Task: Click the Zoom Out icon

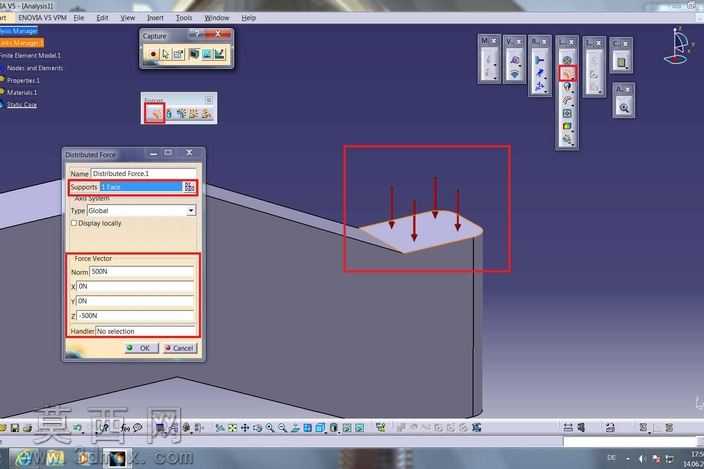Action: point(282,428)
